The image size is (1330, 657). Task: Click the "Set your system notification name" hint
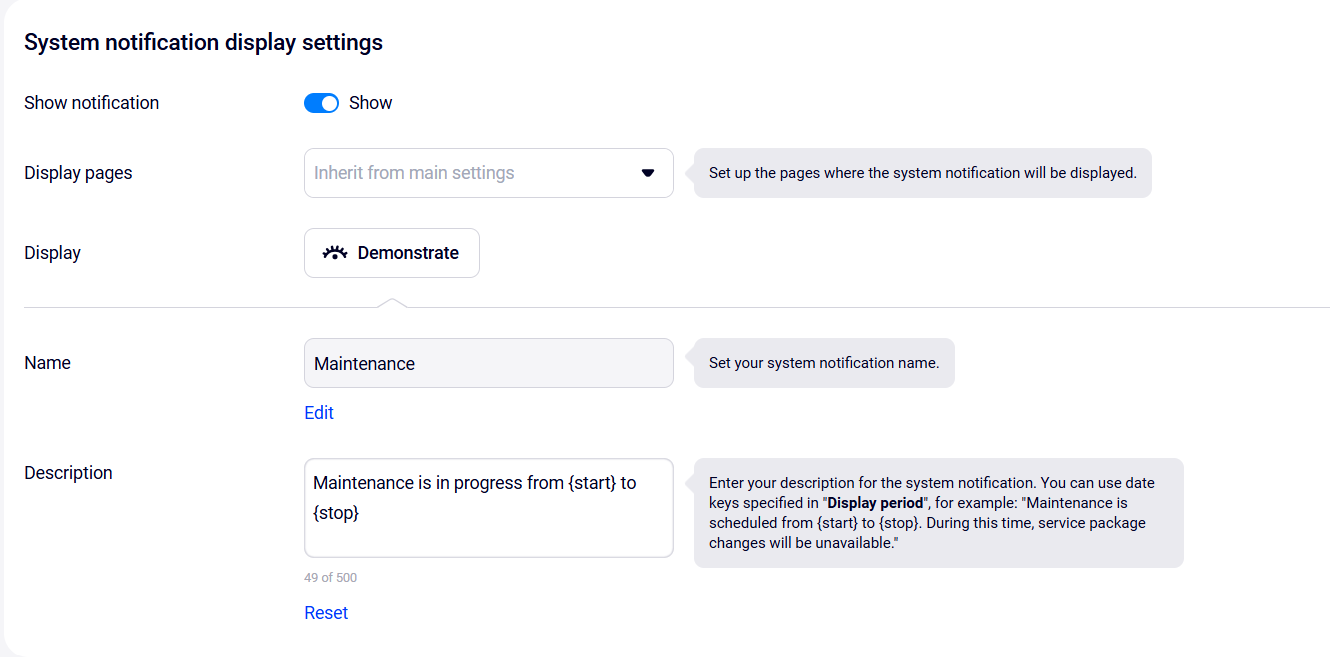pos(824,363)
